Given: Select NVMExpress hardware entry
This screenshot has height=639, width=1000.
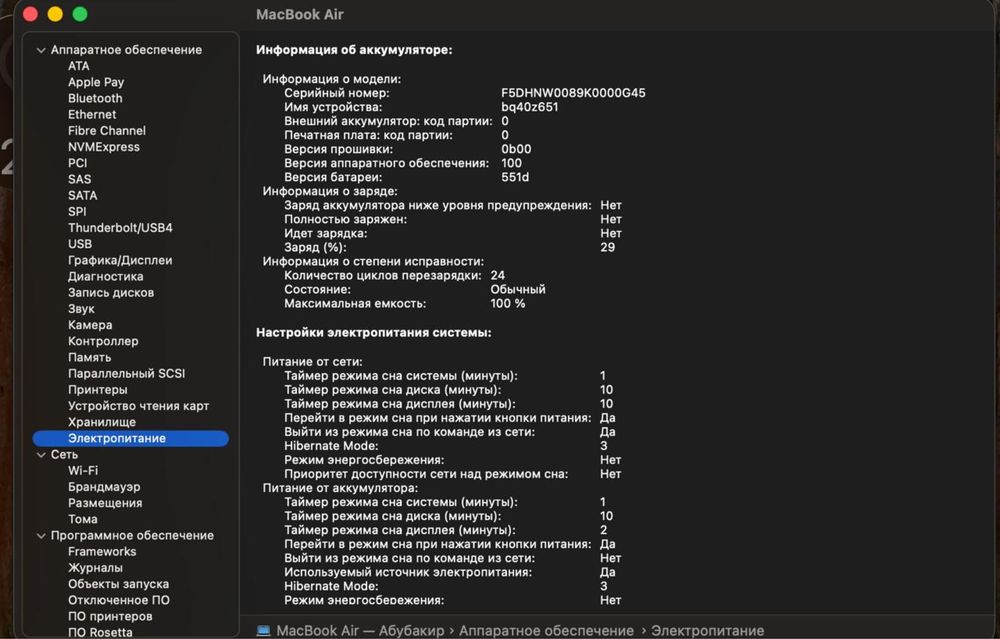Looking at the screenshot, I should point(103,147).
